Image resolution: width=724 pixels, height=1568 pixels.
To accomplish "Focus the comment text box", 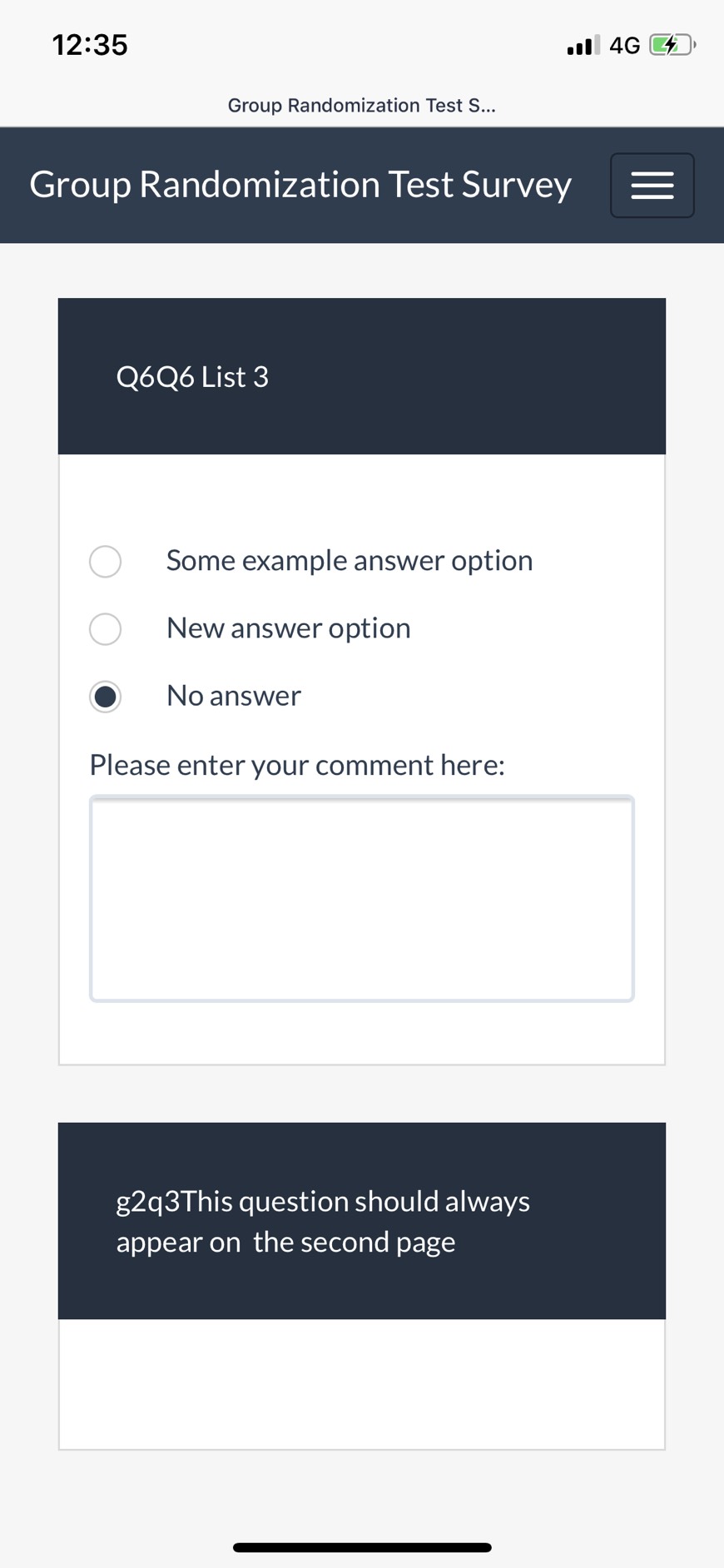I will click(362, 899).
